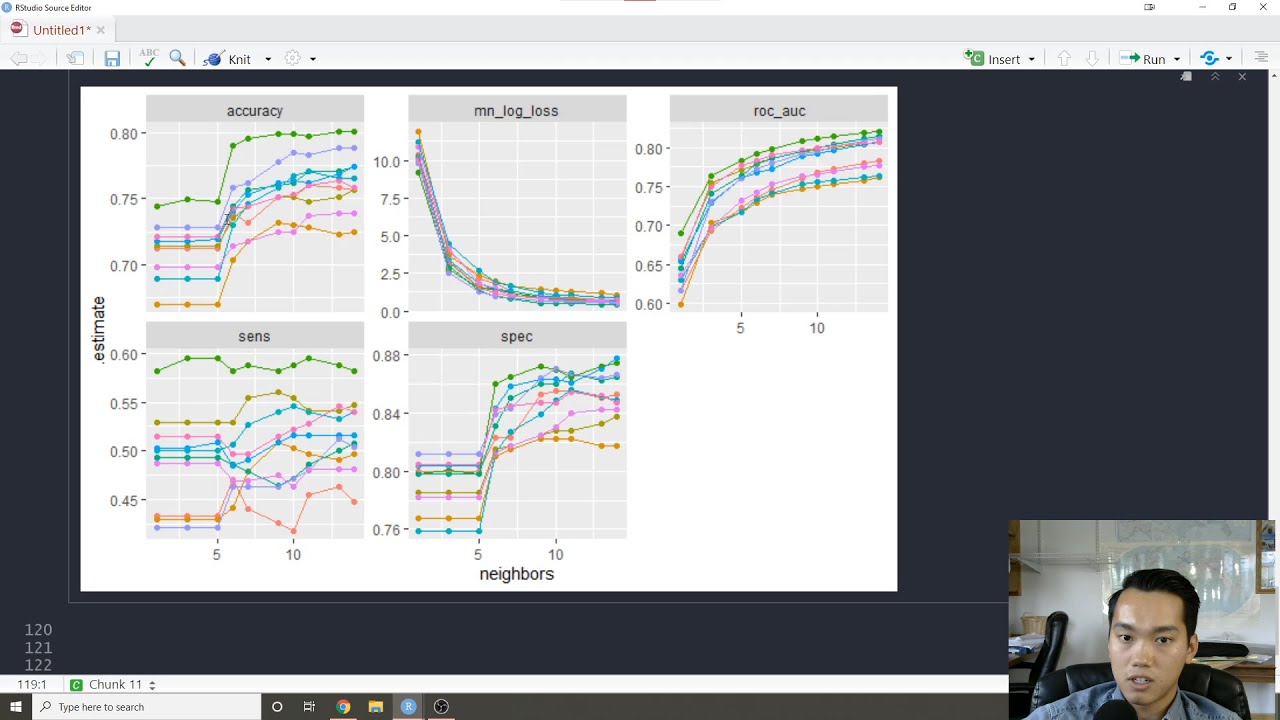Open Task View on the taskbar
Viewport: 1280px width, 720px height.
point(309,707)
